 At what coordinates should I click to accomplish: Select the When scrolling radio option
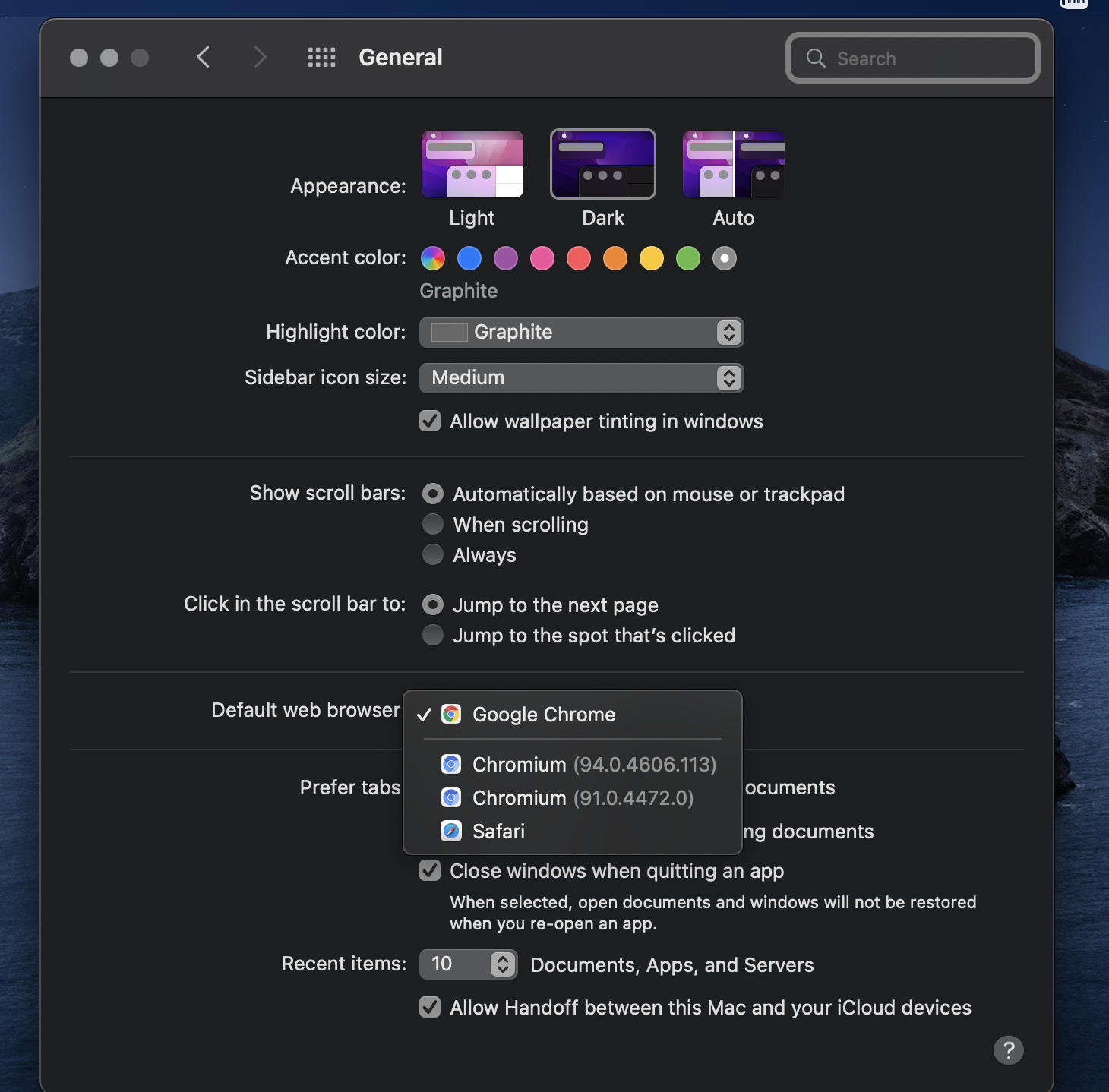pyautogui.click(x=433, y=525)
